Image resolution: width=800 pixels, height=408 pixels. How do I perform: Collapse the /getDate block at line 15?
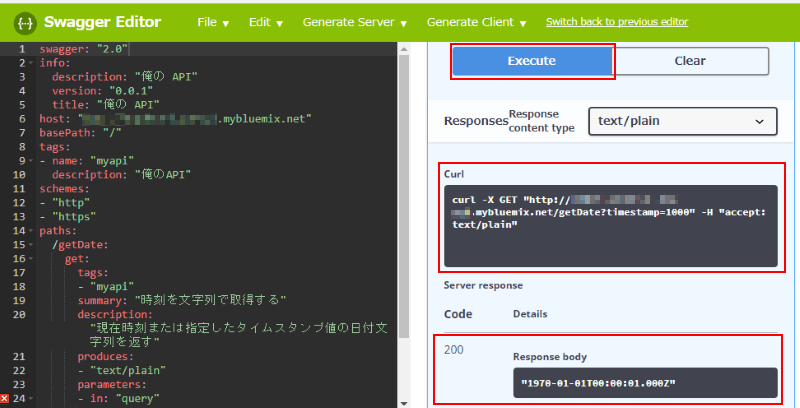(x=31, y=245)
